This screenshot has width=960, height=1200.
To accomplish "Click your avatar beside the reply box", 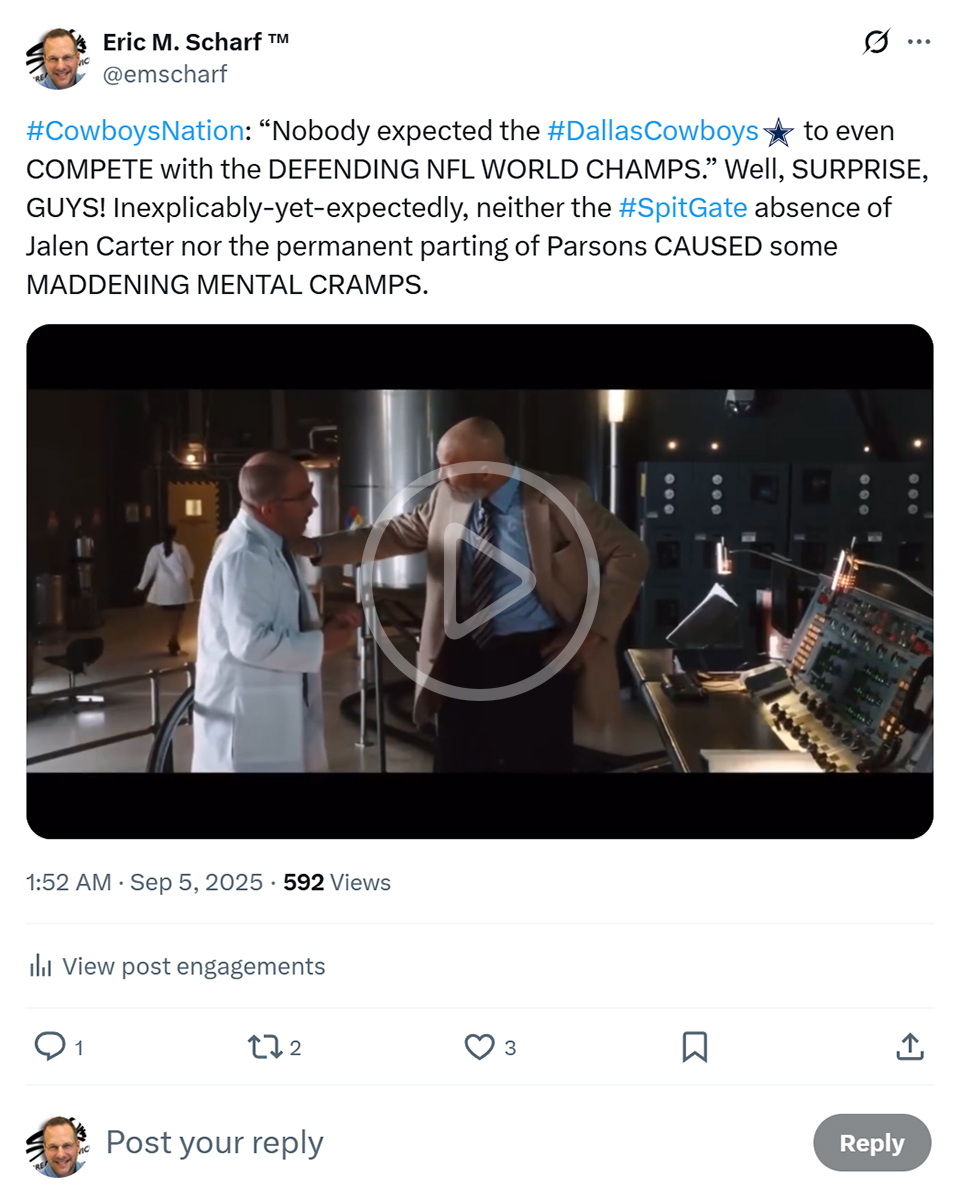I will (57, 1146).
